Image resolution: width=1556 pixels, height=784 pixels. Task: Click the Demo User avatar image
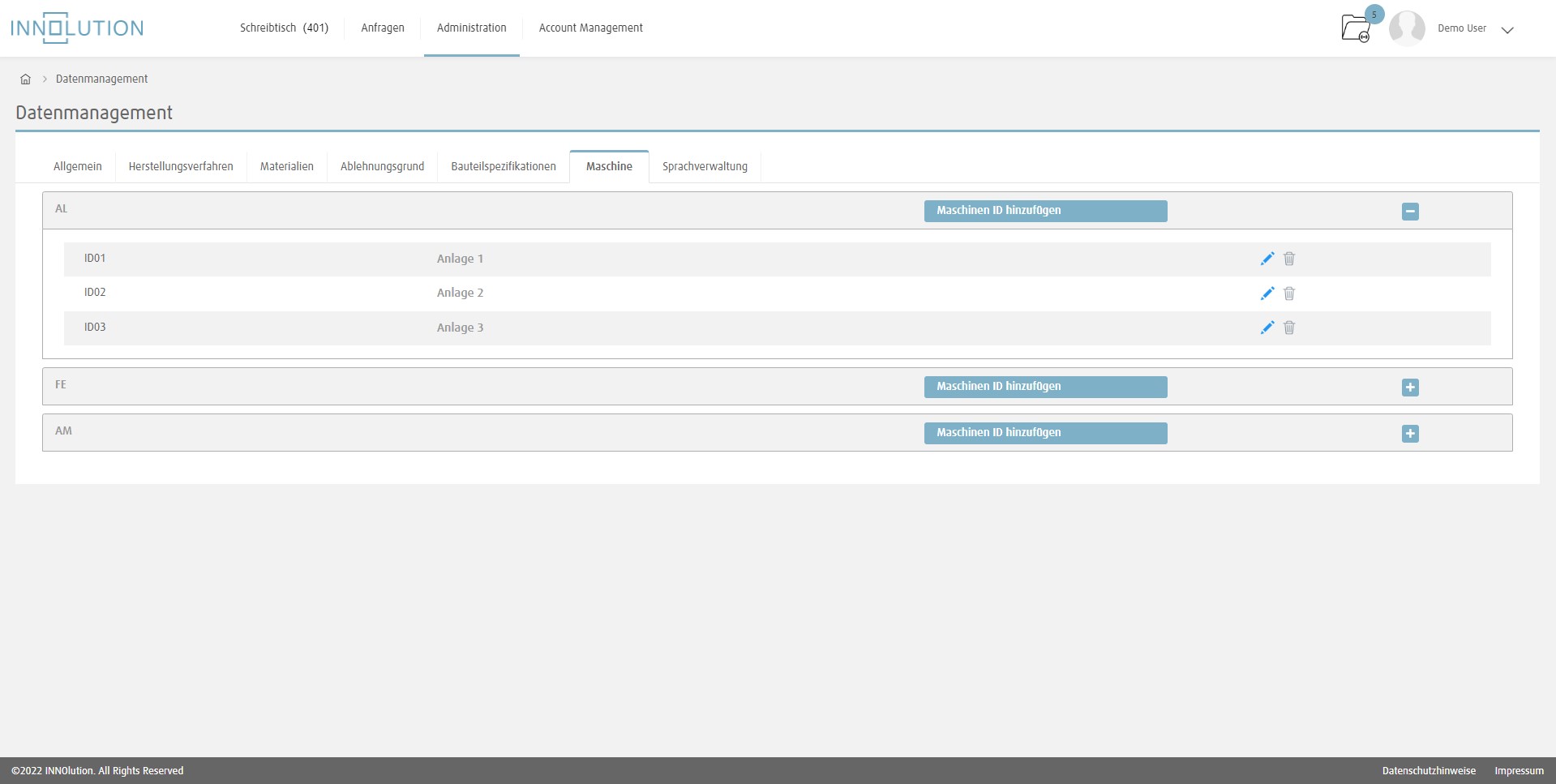pyautogui.click(x=1407, y=28)
